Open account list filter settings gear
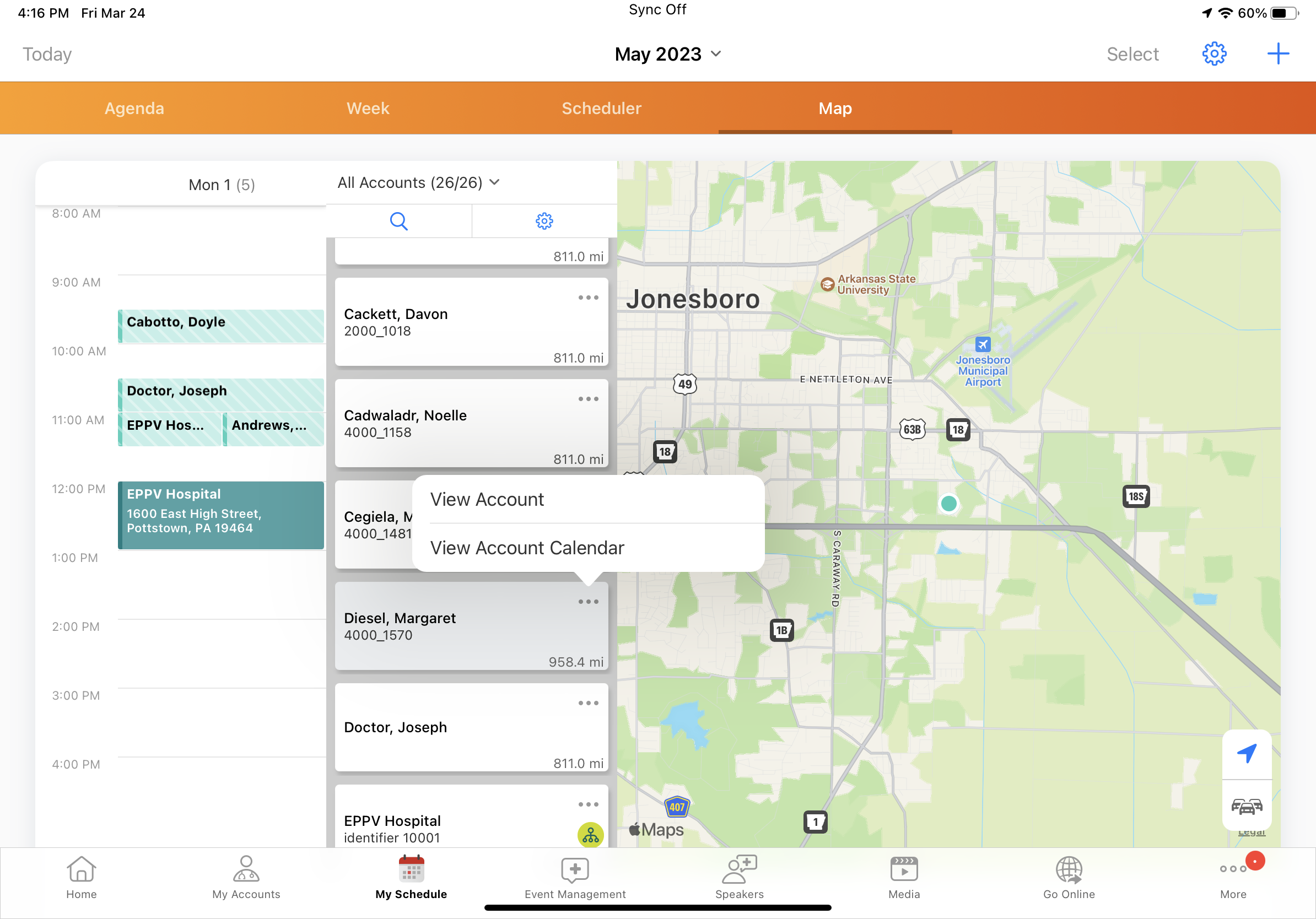 click(x=544, y=221)
